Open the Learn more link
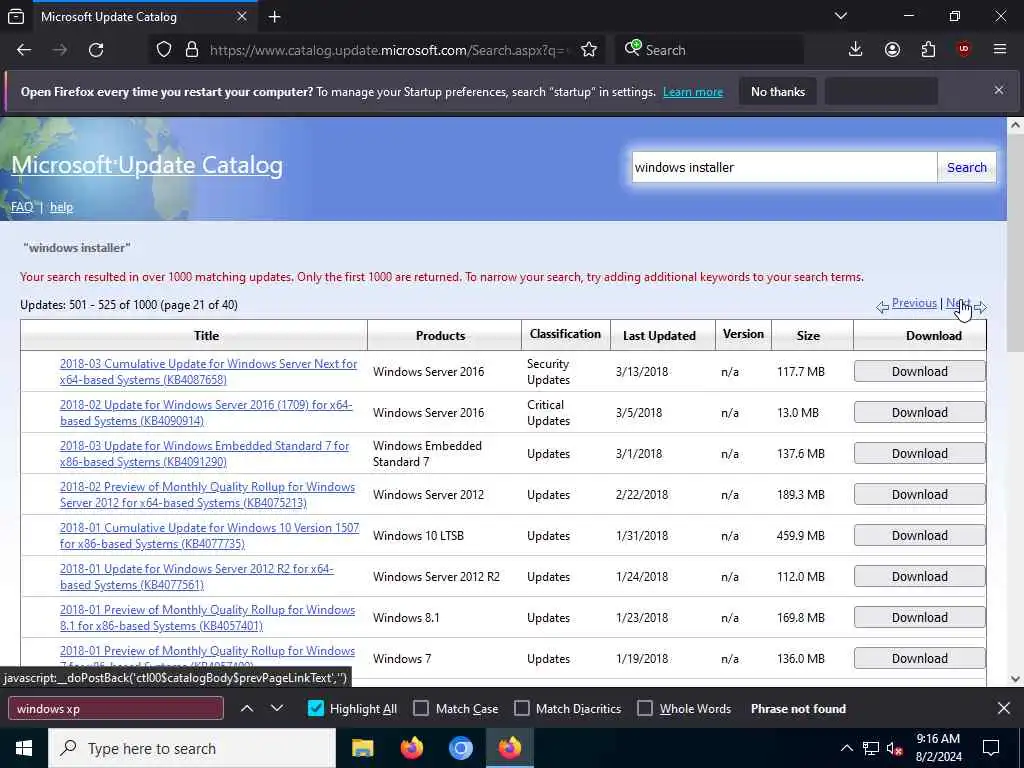This screenshot has width=1024, height=768. (693, 92)
